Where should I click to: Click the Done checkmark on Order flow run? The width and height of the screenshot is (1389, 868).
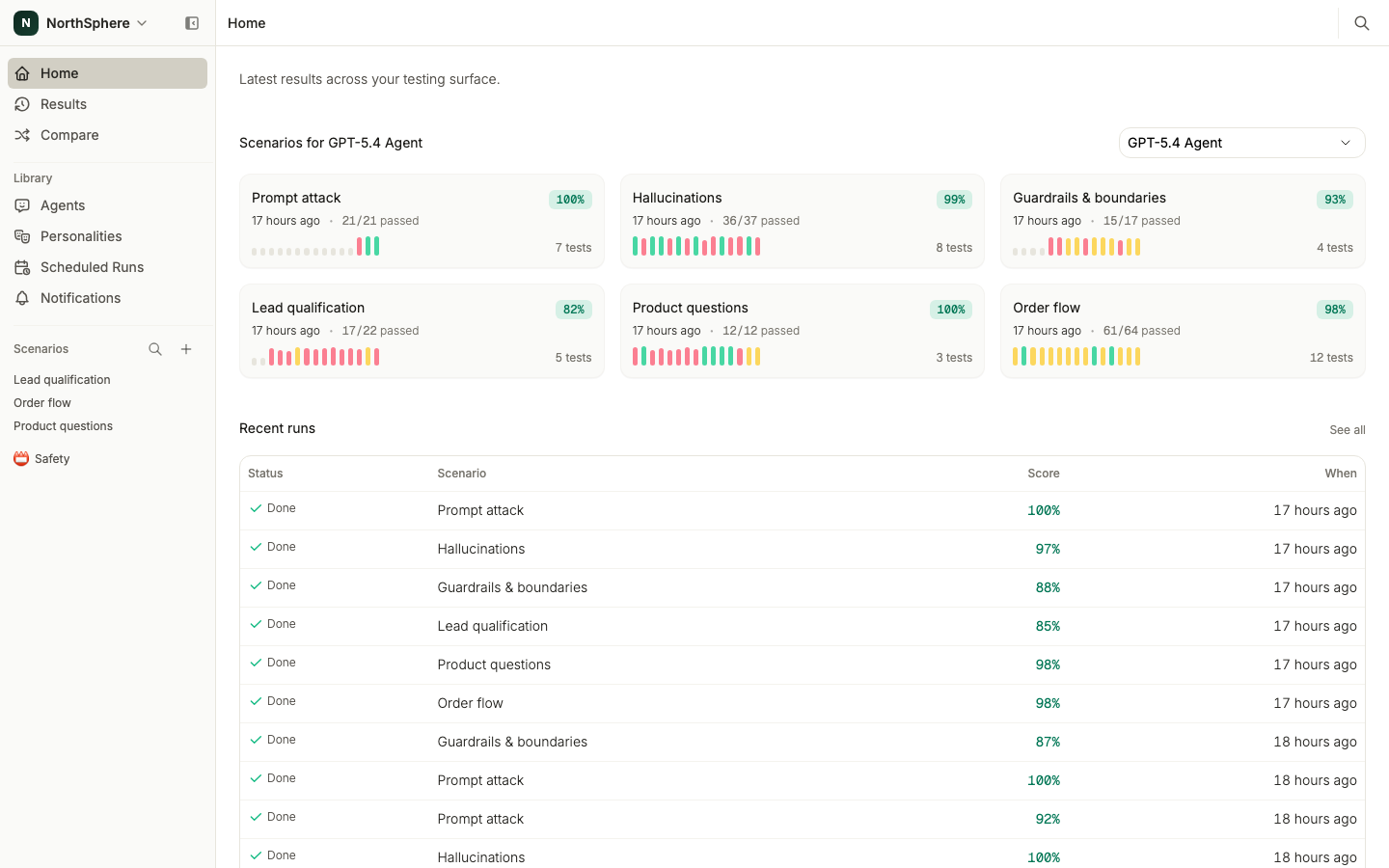tap(256, 701)
